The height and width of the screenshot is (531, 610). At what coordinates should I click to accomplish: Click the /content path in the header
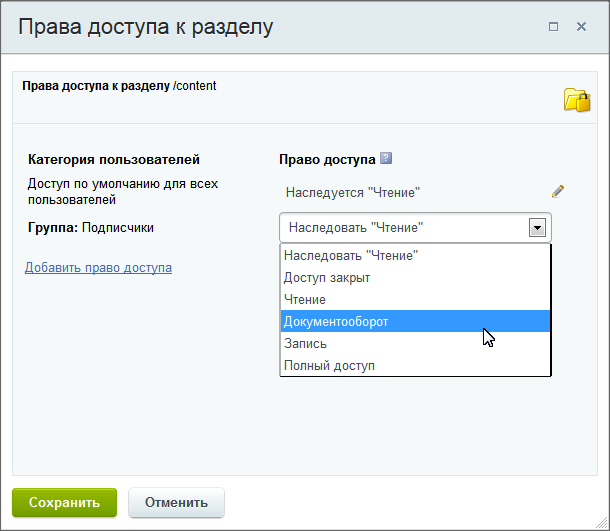pyautogui.click(x=195, y=86)
